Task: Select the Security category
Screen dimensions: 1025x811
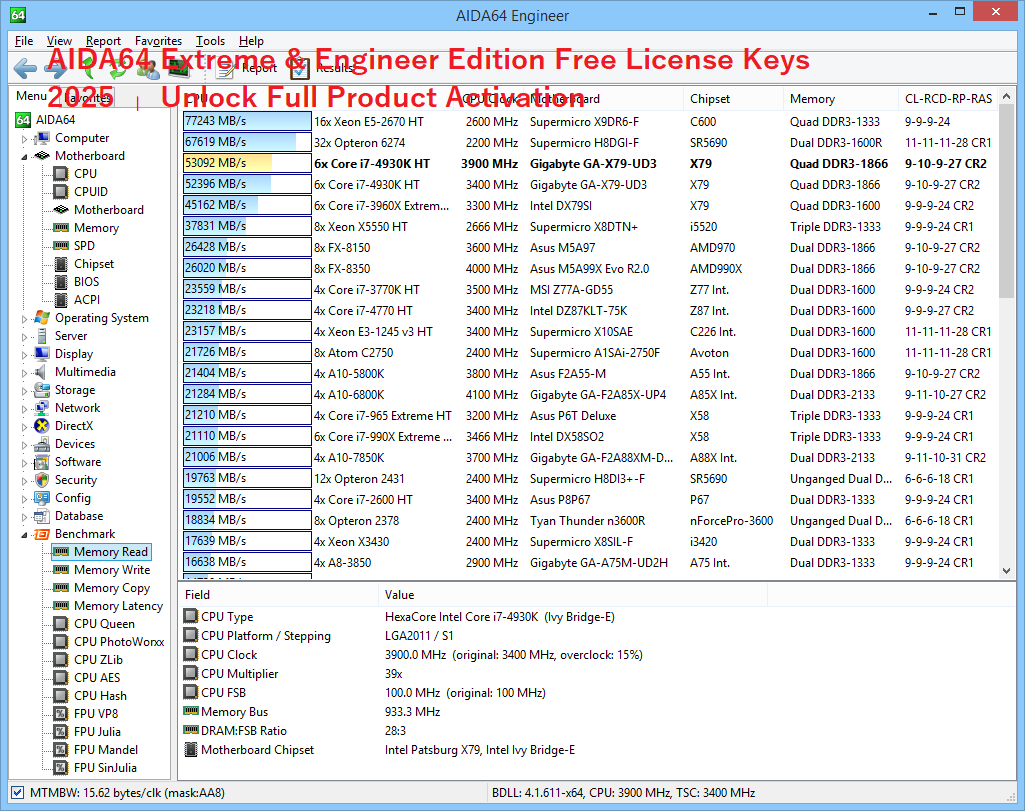Action: (x=76, y=480)
